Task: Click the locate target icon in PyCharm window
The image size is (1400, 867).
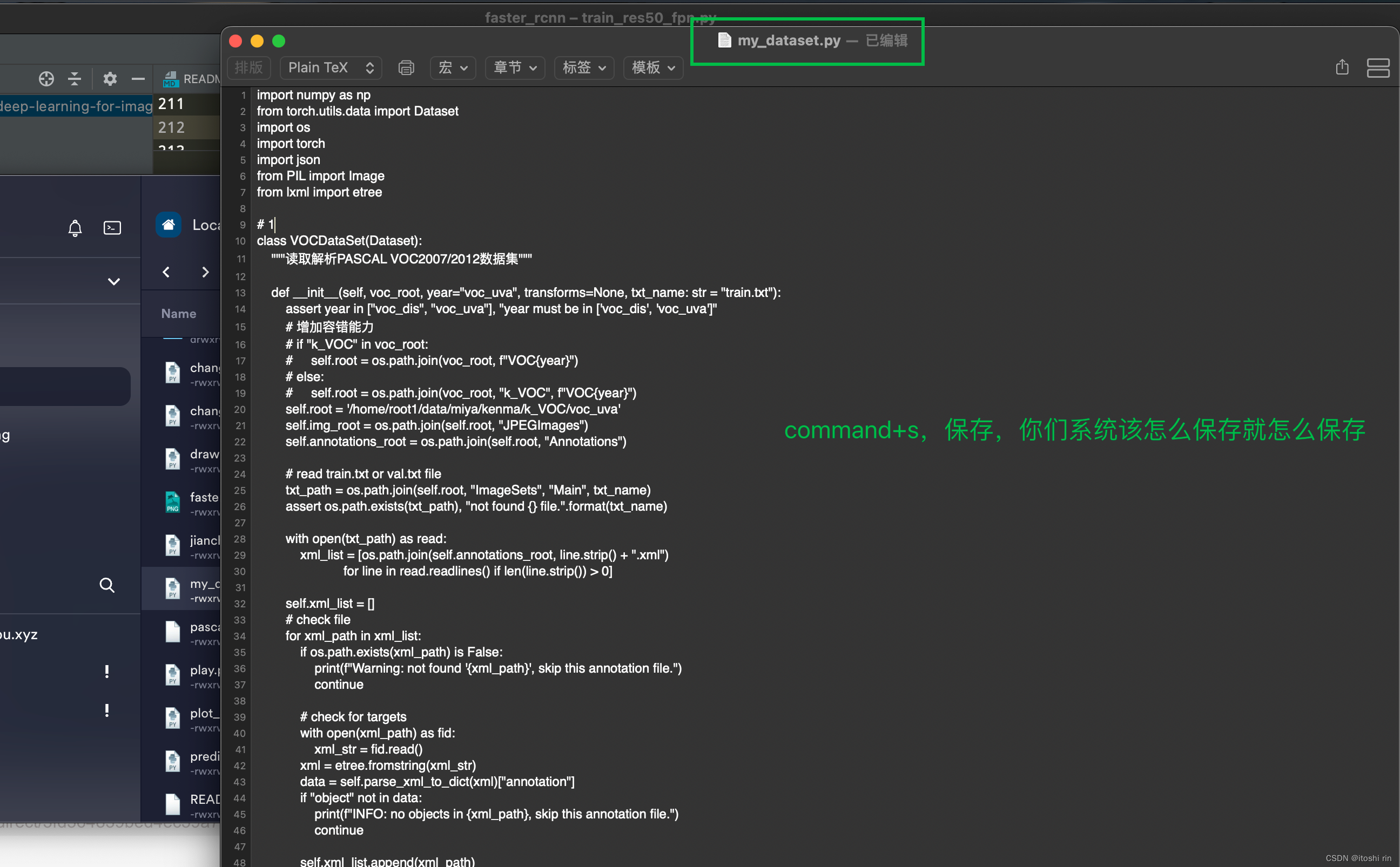Action: pos(46,79)
